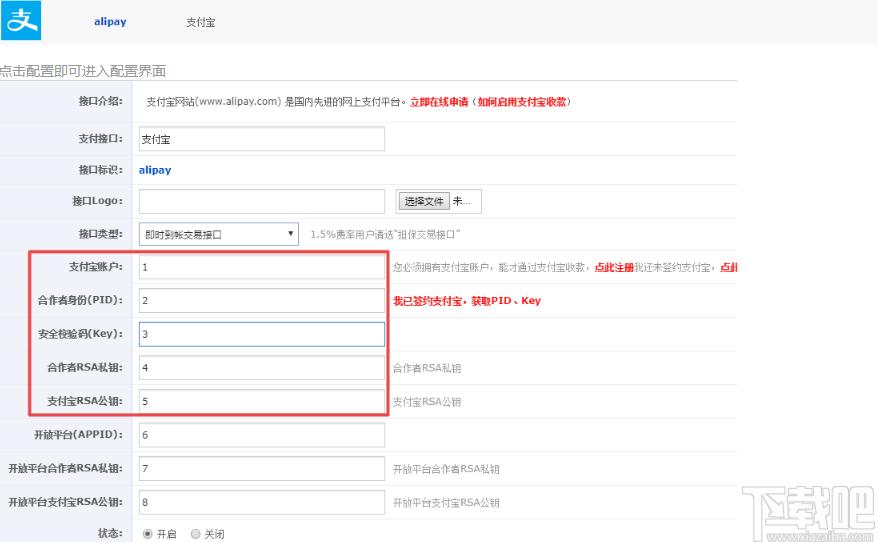Image resolution: width=877 pixels, height=542 pixels.
Task: Open the 接口类型 dropdown
Action: pos(219,234)
